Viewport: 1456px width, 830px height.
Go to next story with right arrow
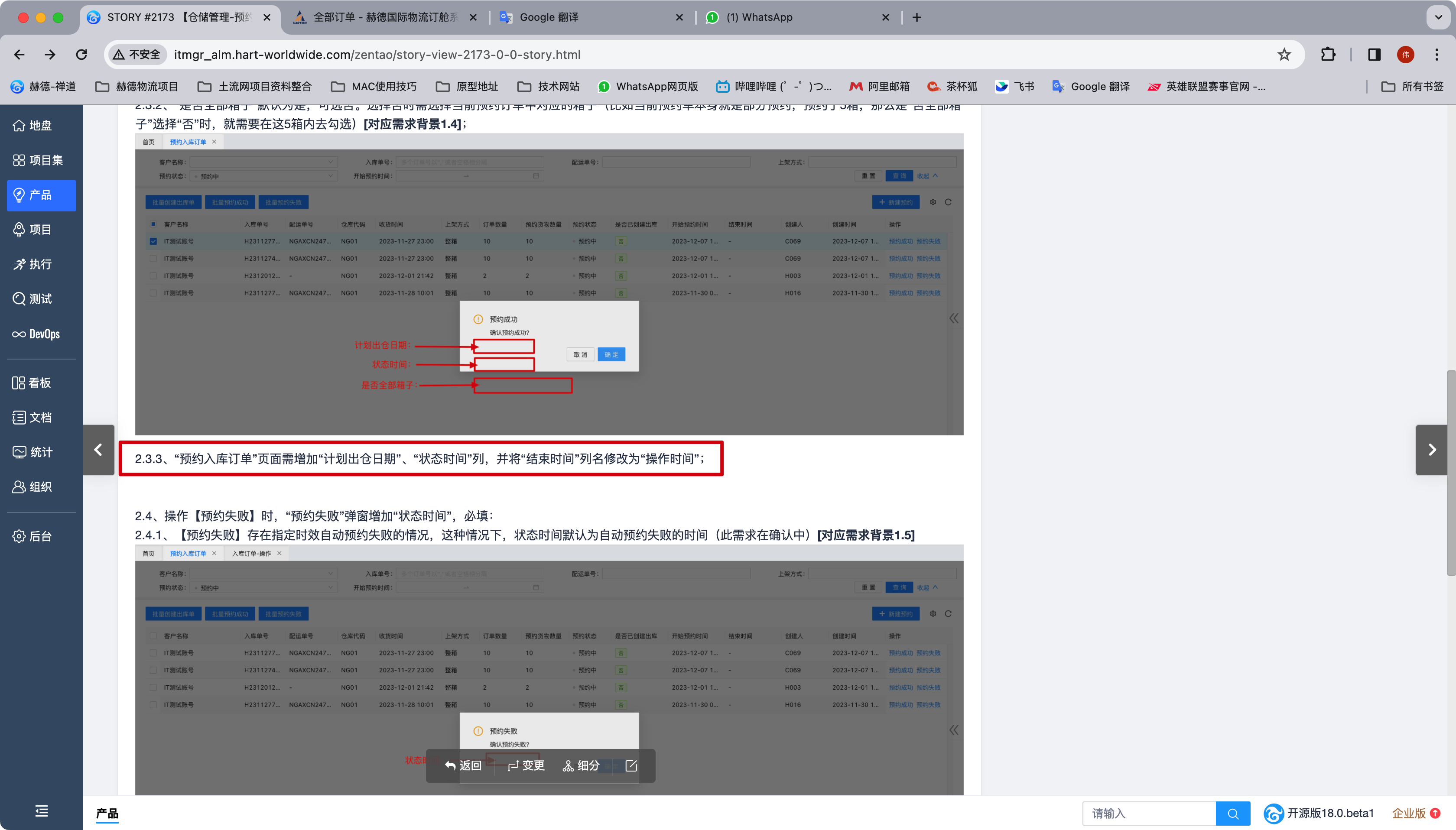(x=1431, y=450)
